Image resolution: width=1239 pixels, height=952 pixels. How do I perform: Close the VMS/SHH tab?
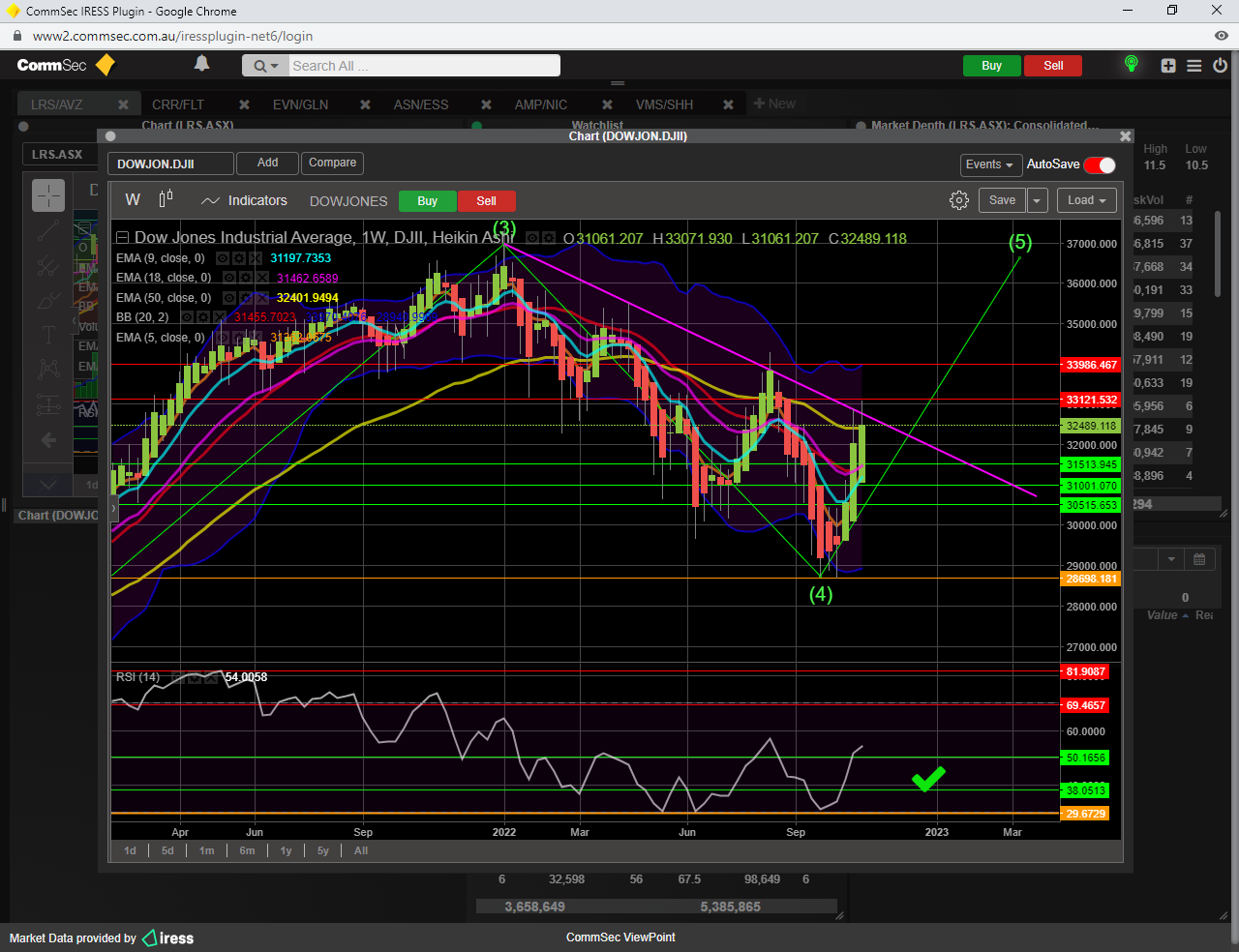point(728,104)
